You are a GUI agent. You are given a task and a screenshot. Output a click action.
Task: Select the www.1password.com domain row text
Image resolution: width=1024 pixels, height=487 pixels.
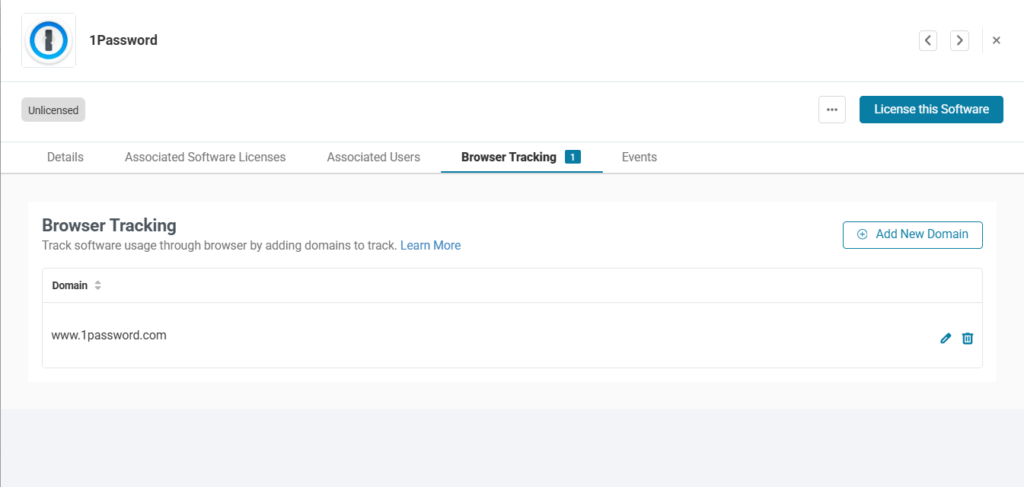pyautogui.click(x=109, y=336)
